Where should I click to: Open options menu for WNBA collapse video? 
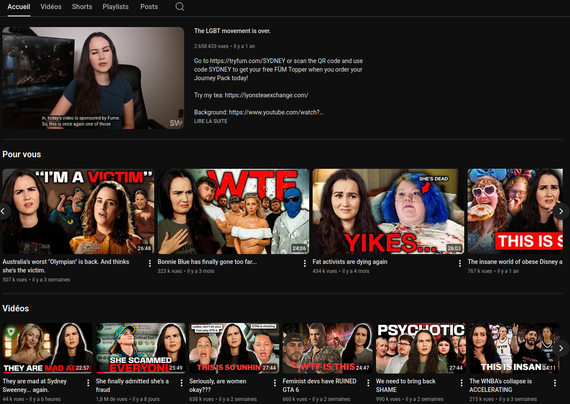(x=555, y=383)
